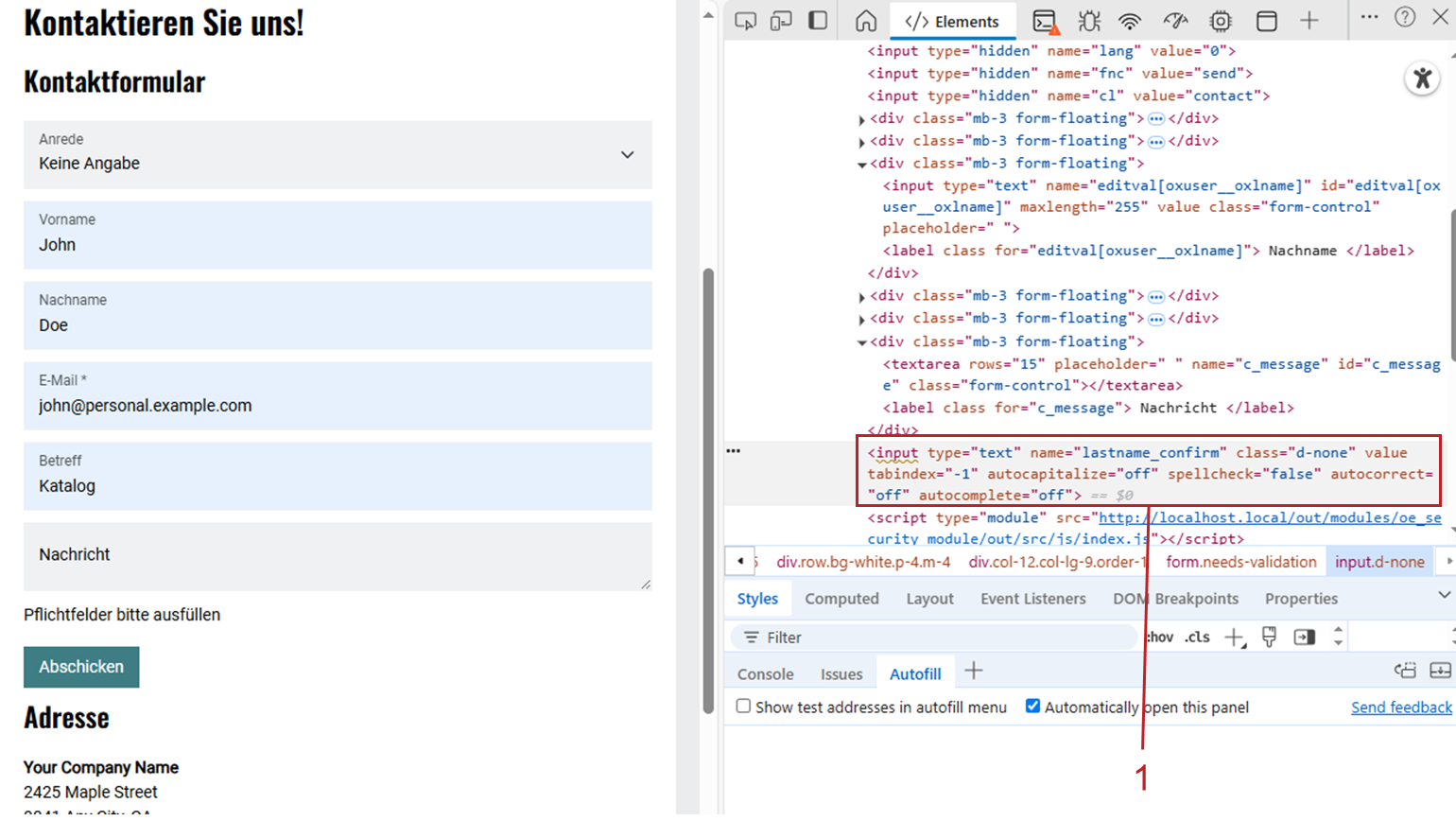This screenshot has height=821, width=1456.
Task: Open the Performance gauge icon tool
Action: click(1175, 21)
